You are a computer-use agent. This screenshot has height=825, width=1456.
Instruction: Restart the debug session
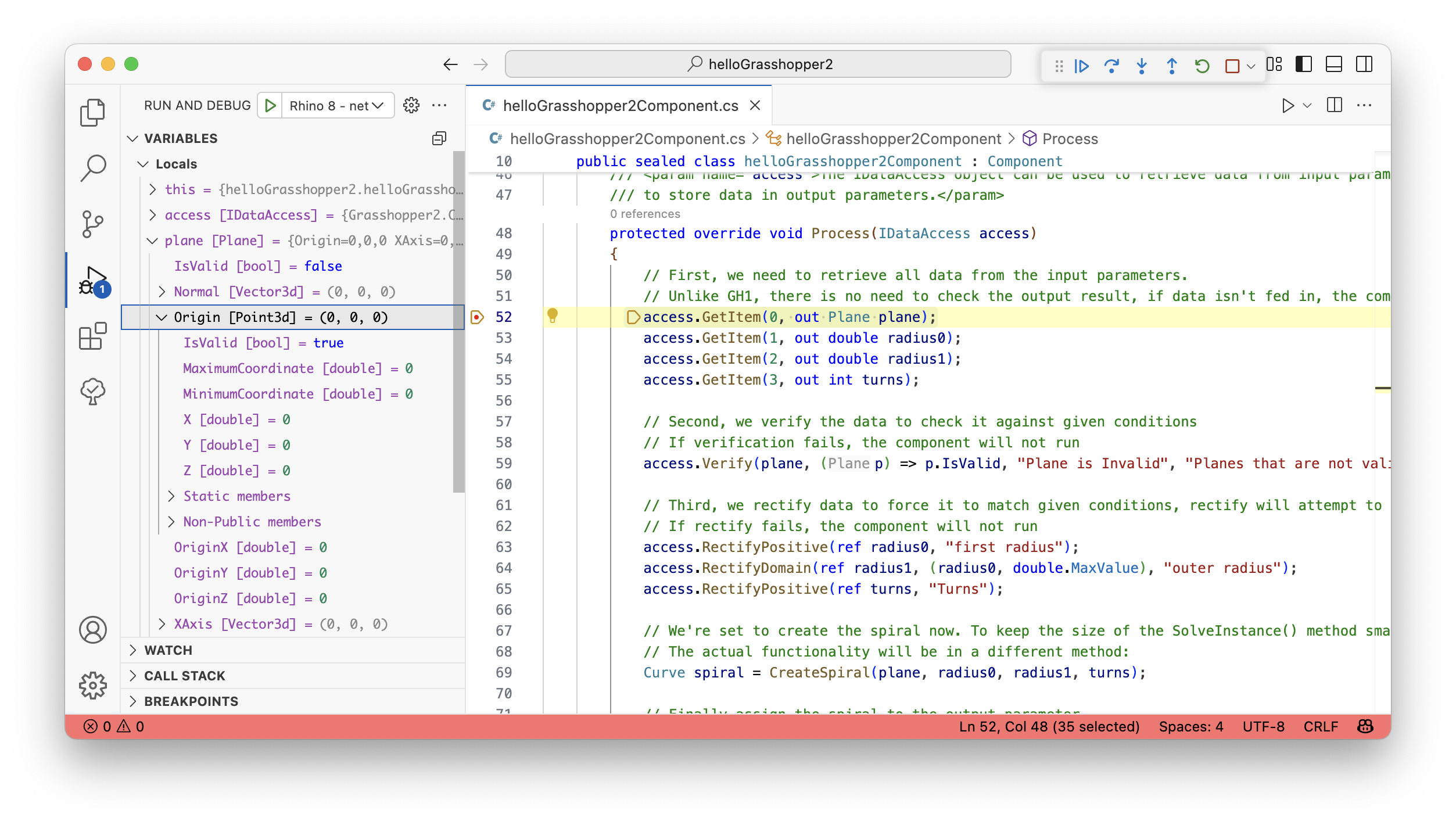(x=1202, y=66)
